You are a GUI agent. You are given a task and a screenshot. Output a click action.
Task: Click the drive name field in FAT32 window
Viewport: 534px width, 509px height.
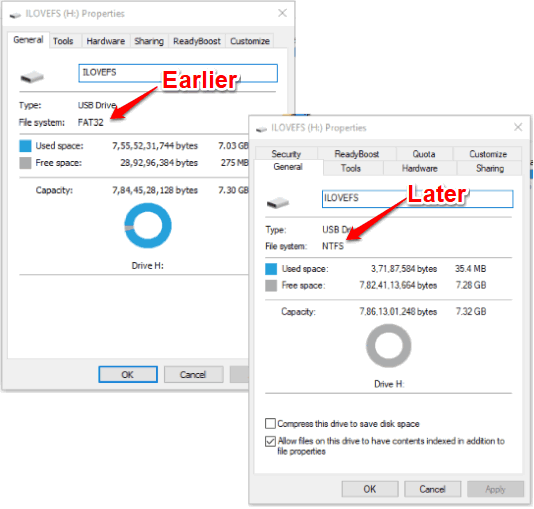178,73
